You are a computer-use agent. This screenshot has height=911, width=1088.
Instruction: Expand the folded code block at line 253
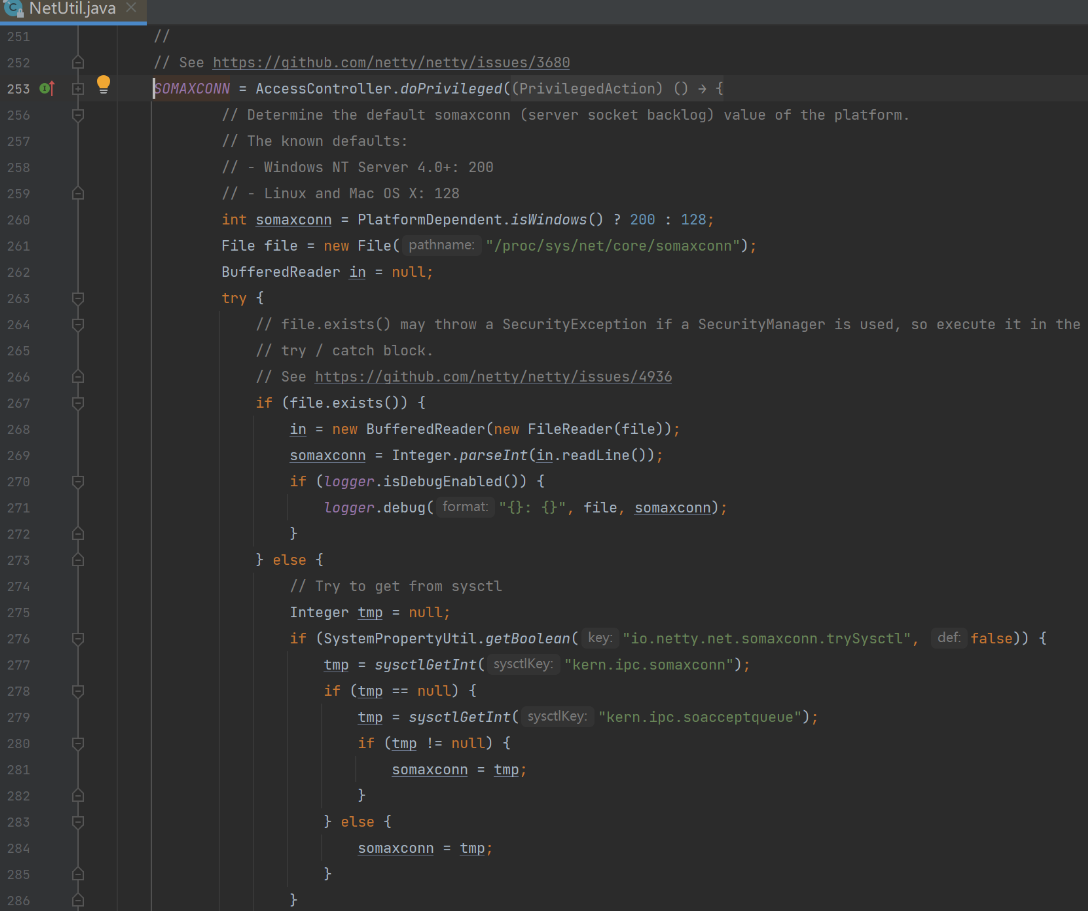[78, 89]
